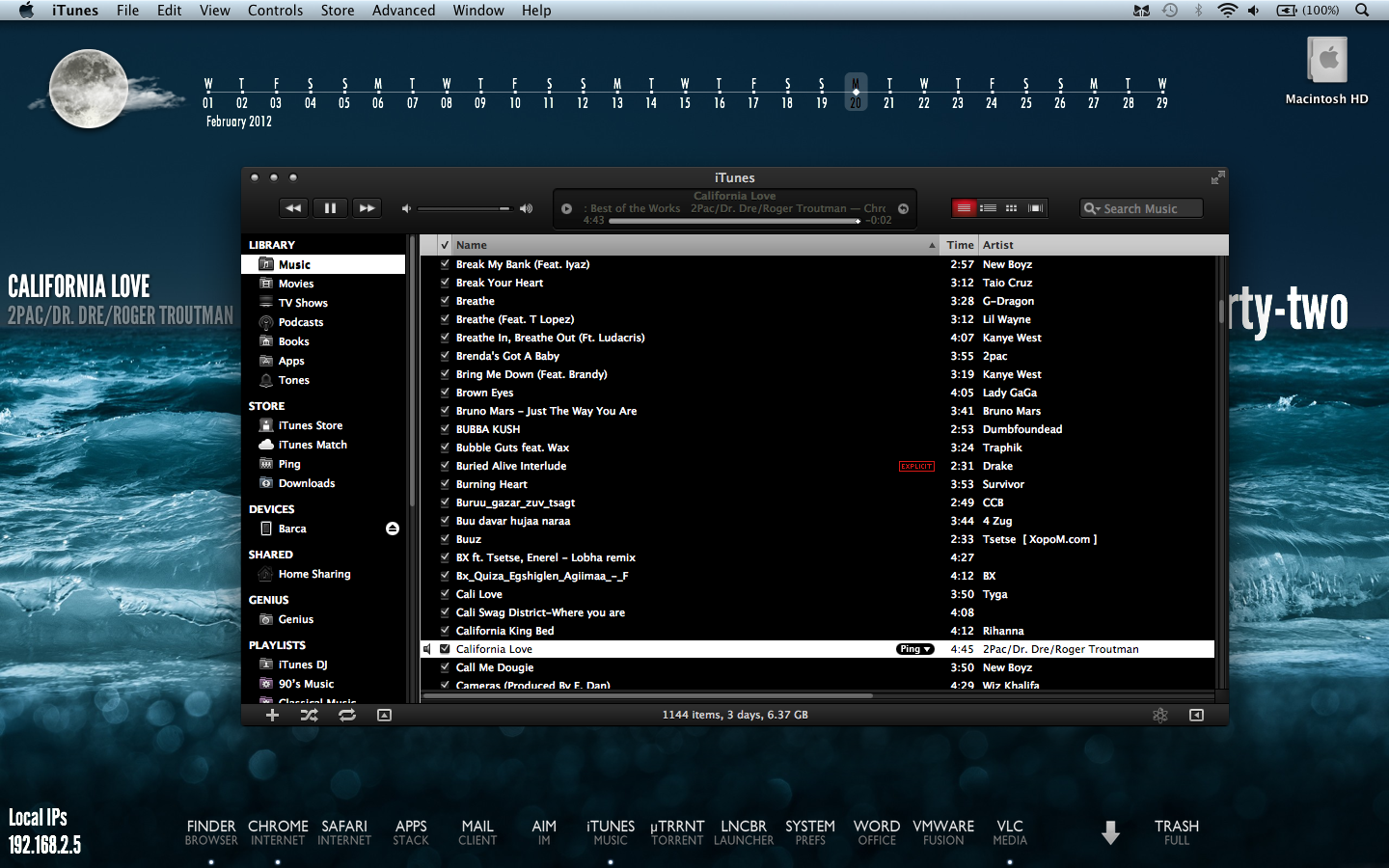The width and height of the screenshot is (1389, 868).
Task: Open TV Shows in the library sidebar
Action: tap(323, 303)
